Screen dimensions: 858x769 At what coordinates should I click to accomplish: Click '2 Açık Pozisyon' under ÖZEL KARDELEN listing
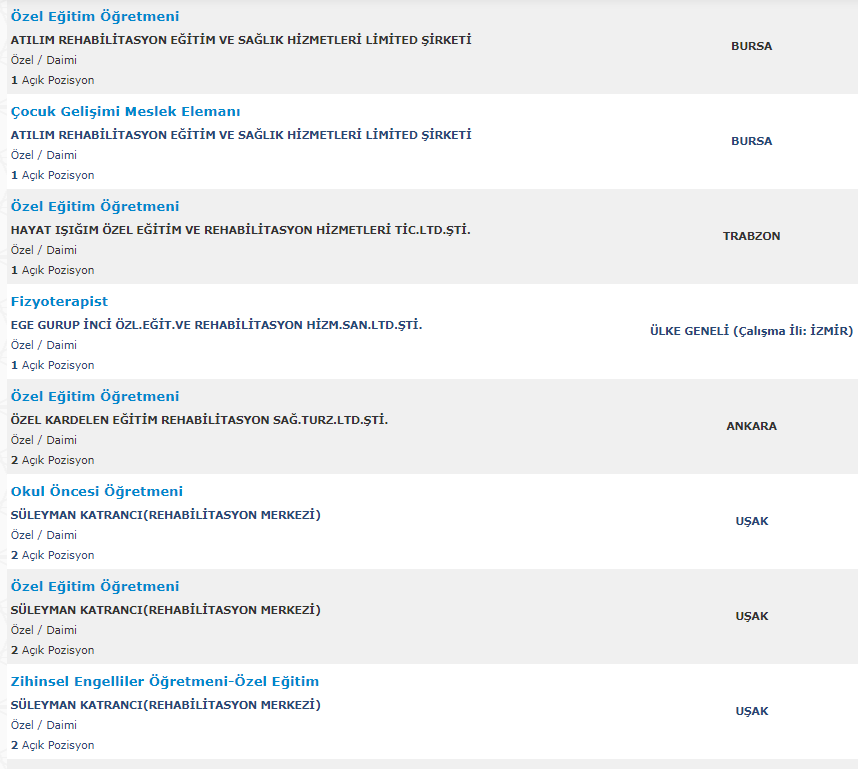(52, 460)
